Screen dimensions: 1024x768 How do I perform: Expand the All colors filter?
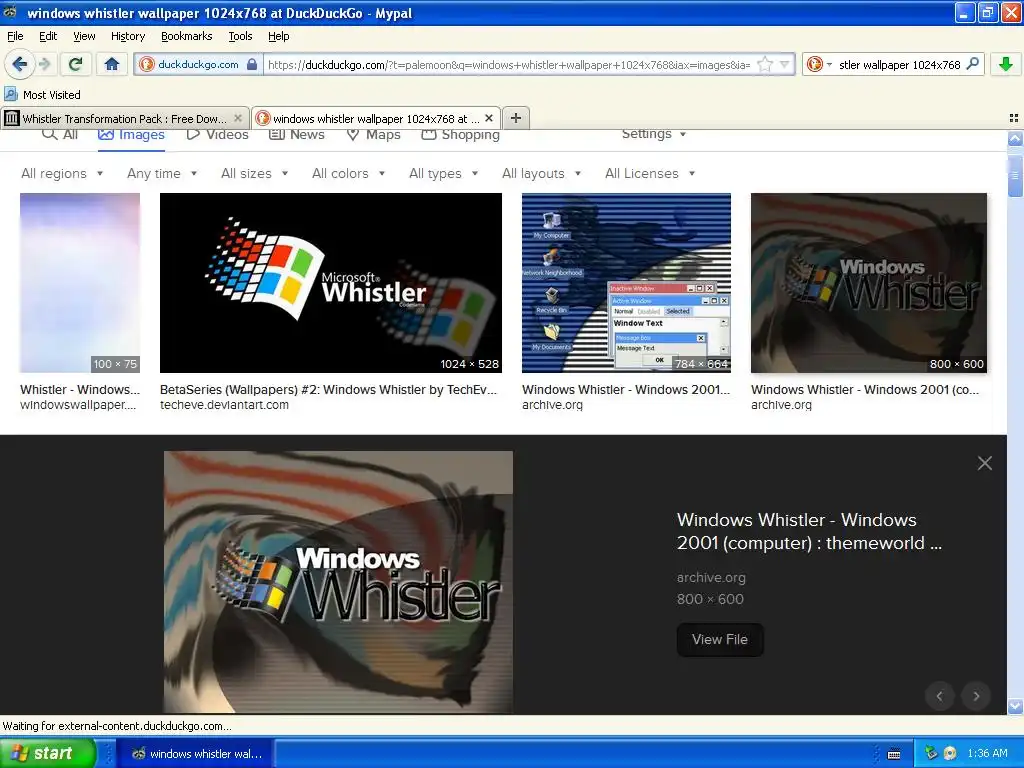(x=348, y=173)
